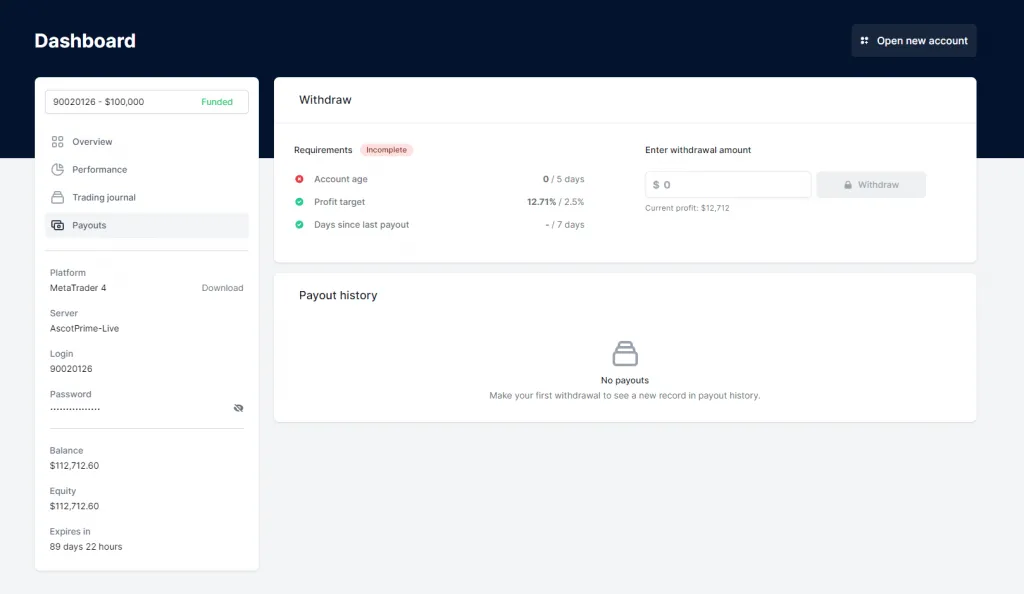Click the Download link for MetaTrader 4
The image size is (1024, 594).
[222, 288]
